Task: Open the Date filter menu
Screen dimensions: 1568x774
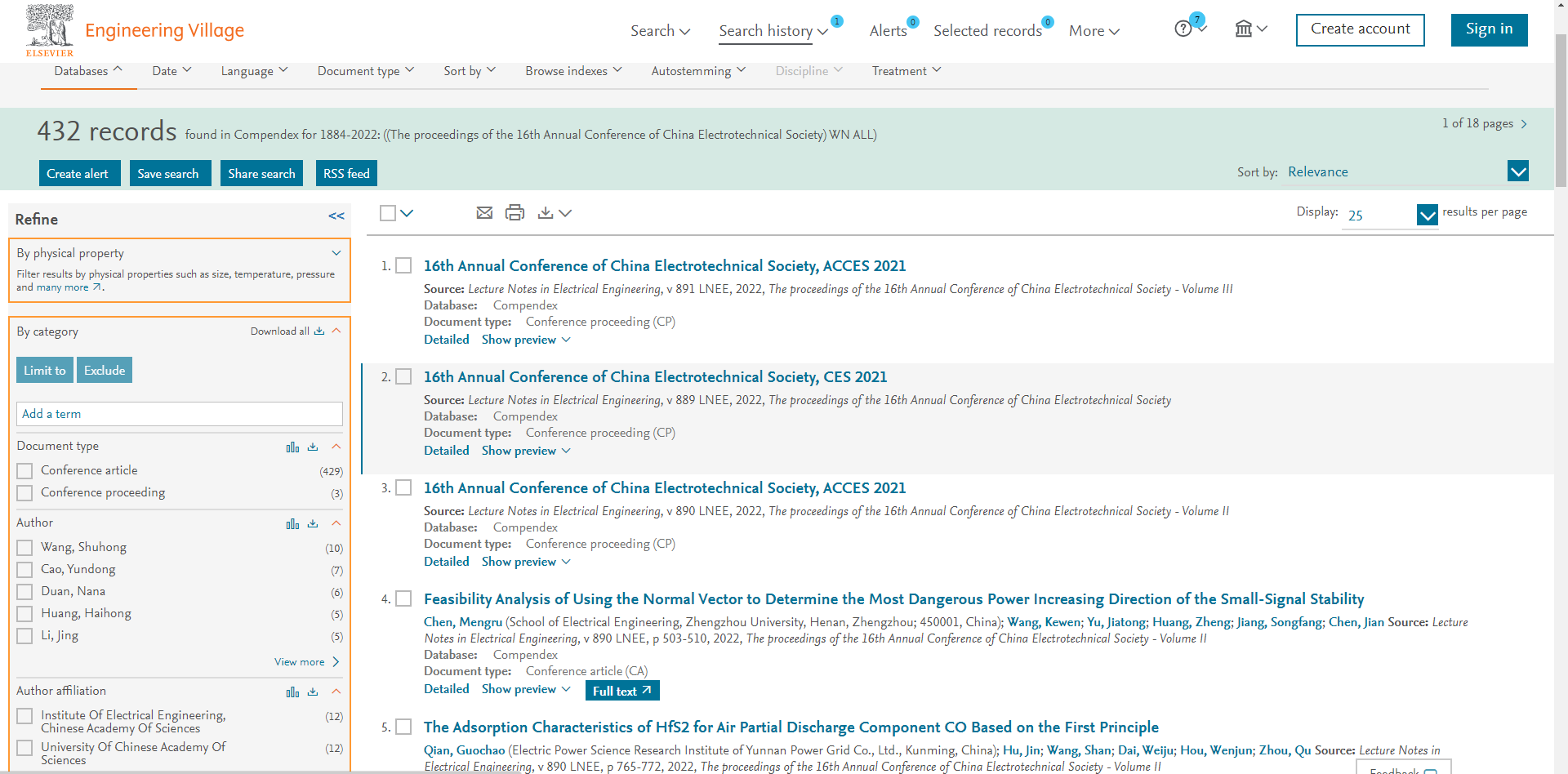Action: [171, 71]
